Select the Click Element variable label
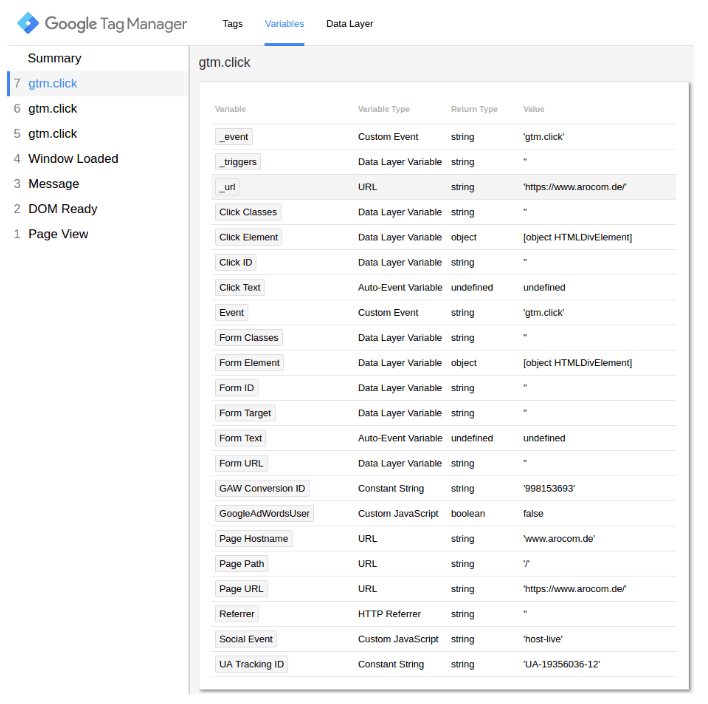The height and width of the screenshot is (704, 708). click(249, 237)
